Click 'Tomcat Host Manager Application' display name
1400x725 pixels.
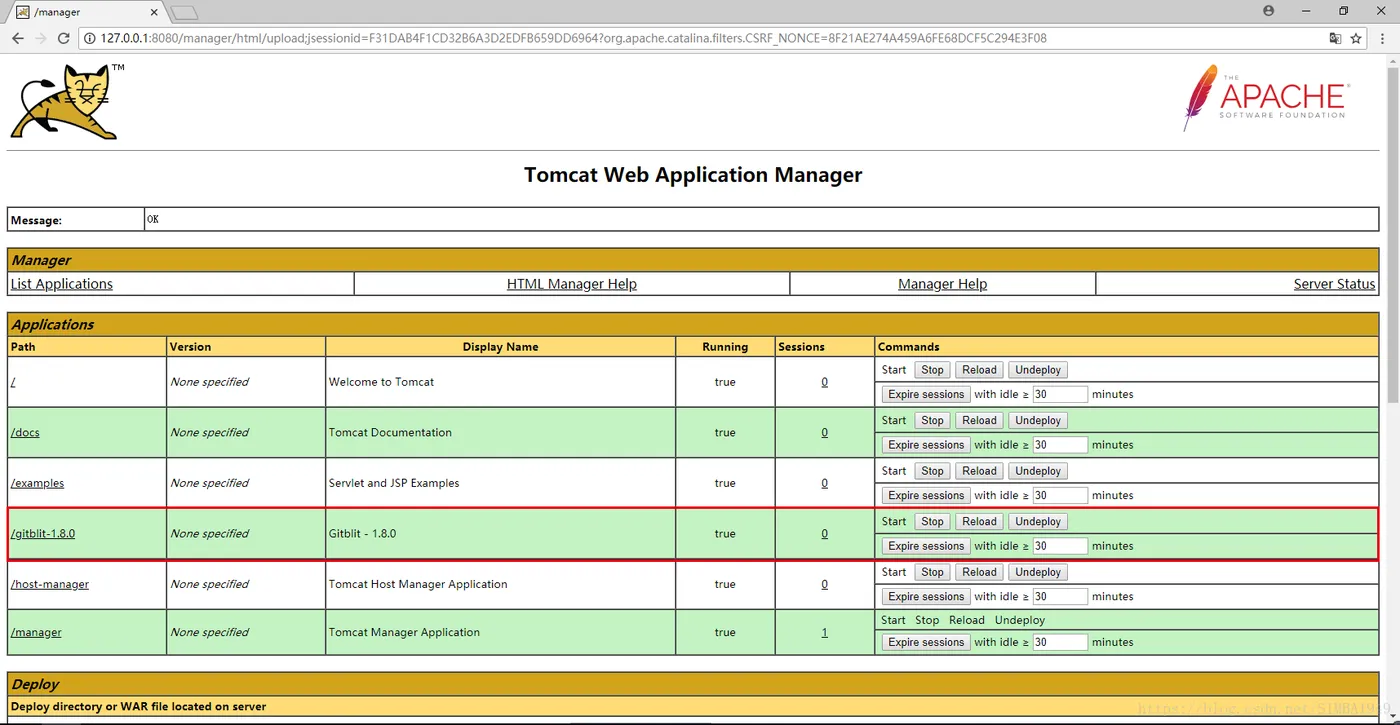[x=418, y=584]
